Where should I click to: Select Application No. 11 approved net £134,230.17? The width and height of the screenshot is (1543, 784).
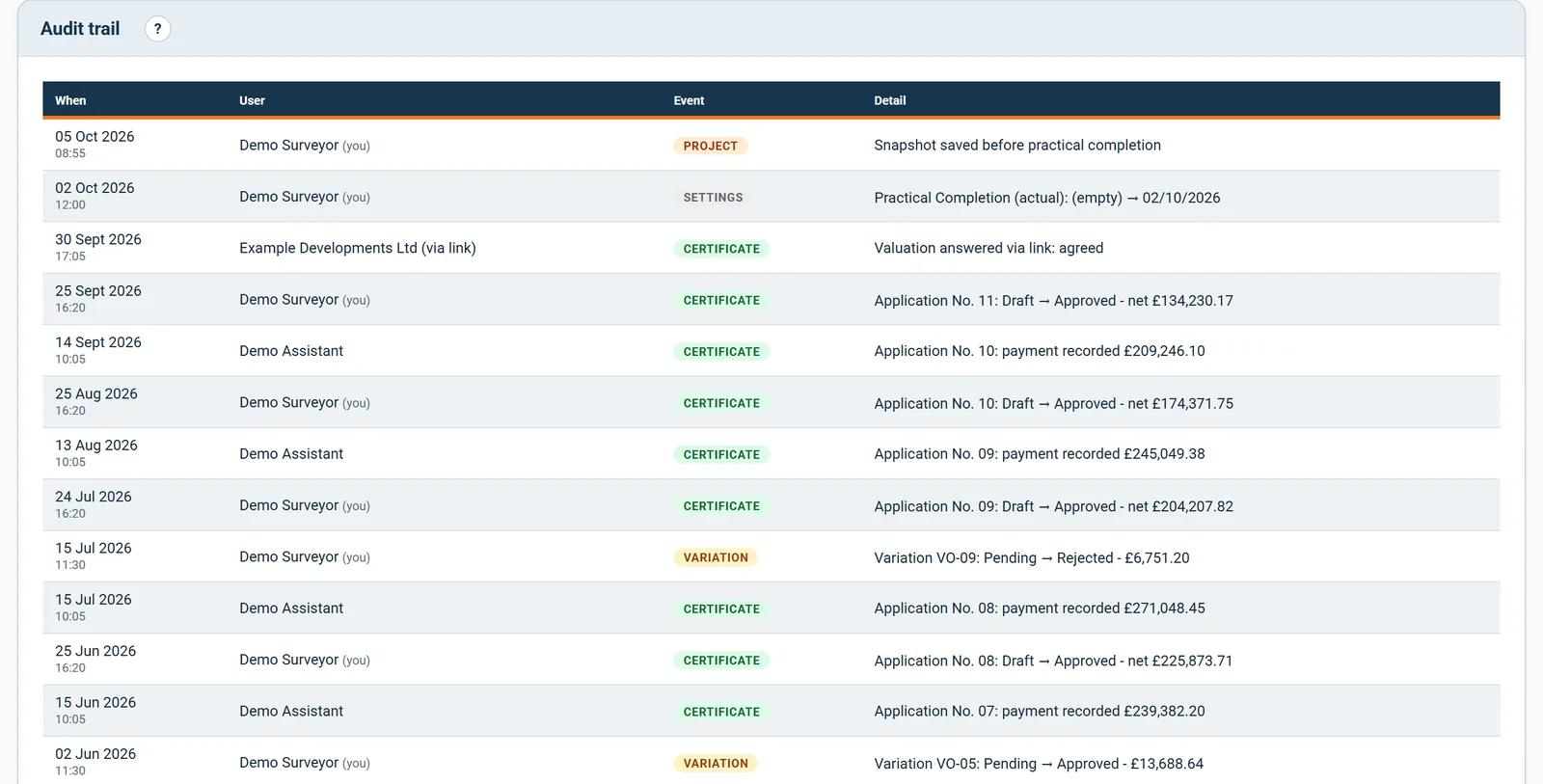pos(1053,301)
